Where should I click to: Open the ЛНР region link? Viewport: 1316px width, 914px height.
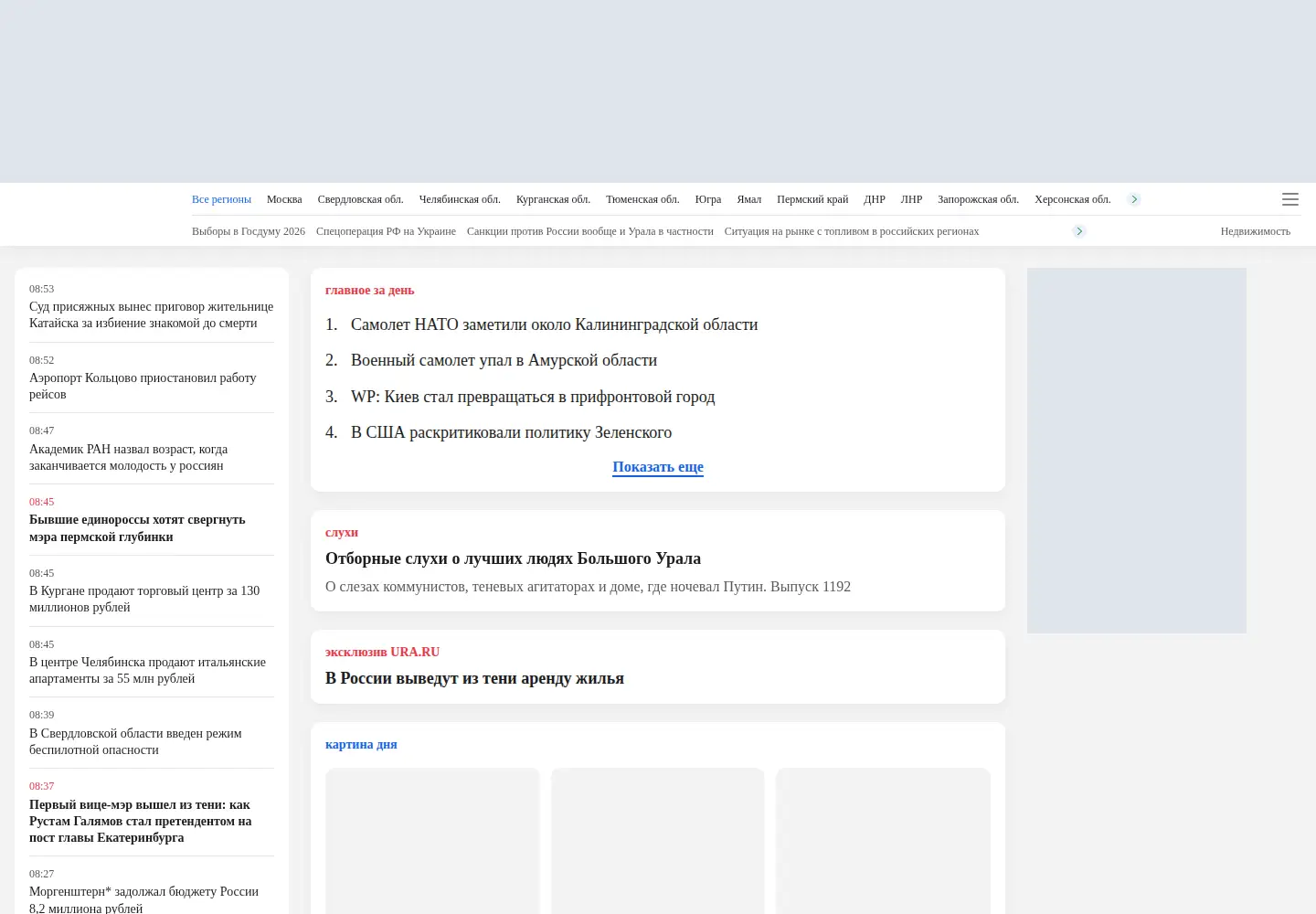[911, 199]
